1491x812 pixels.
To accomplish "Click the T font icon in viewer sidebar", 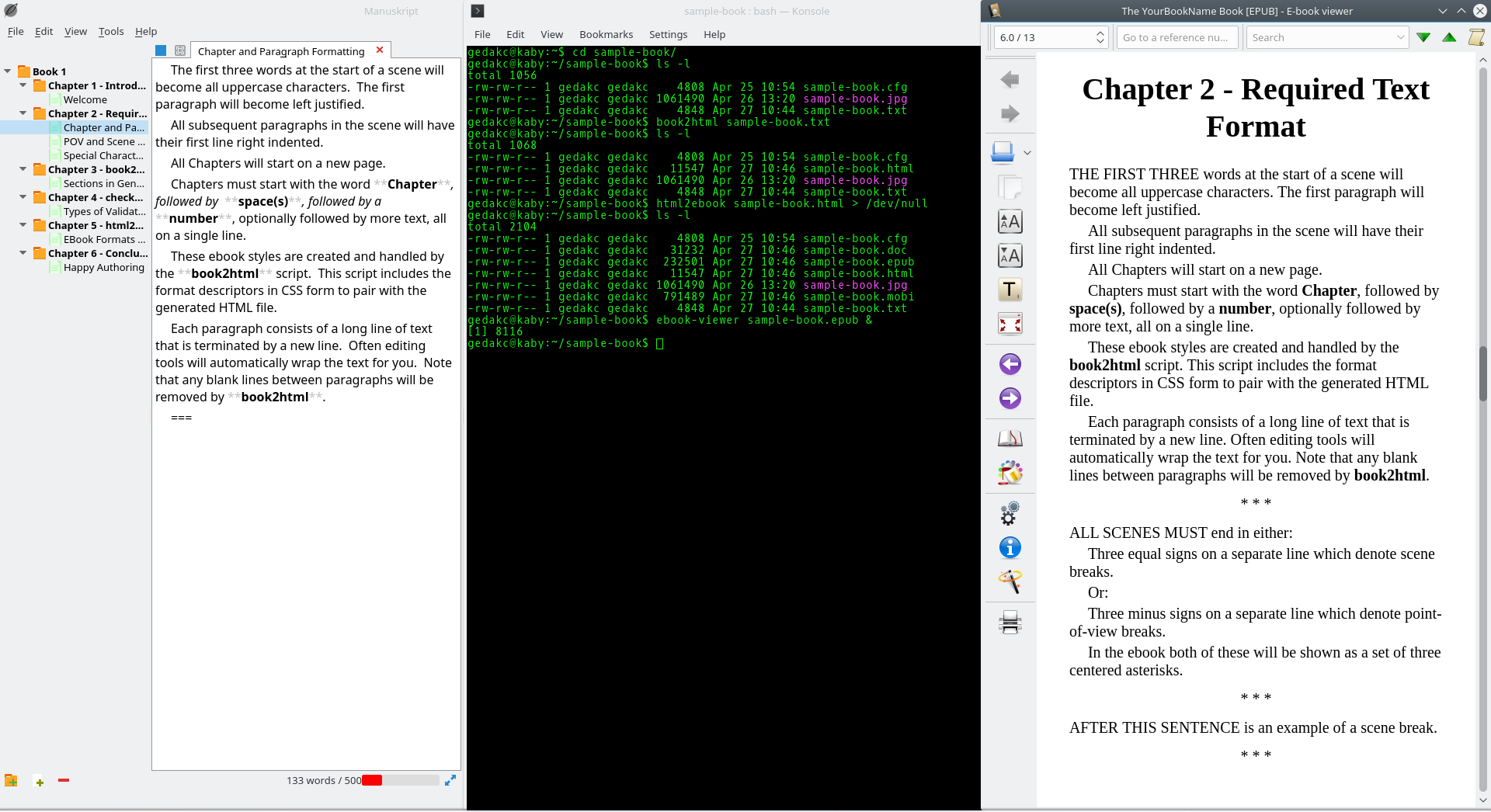I will pos(1010,290).
